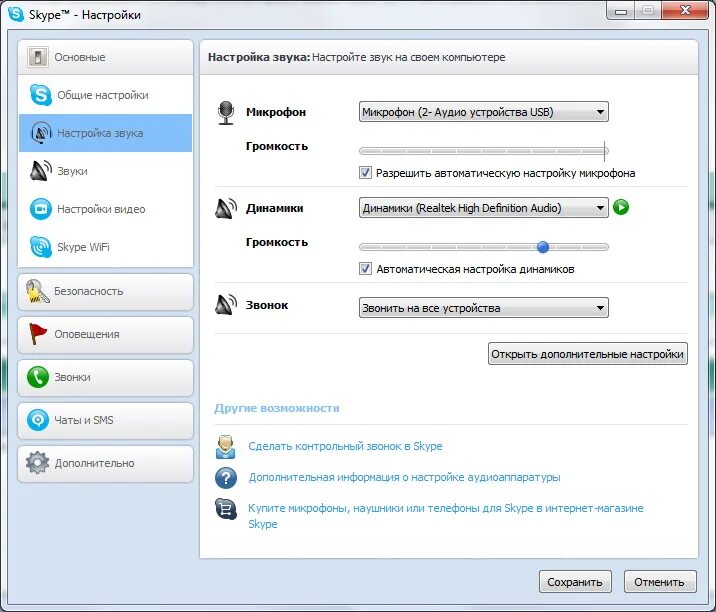Screen dimensions: 716x612
Task: Open the Оповещения section
Action: pos(105,334)
